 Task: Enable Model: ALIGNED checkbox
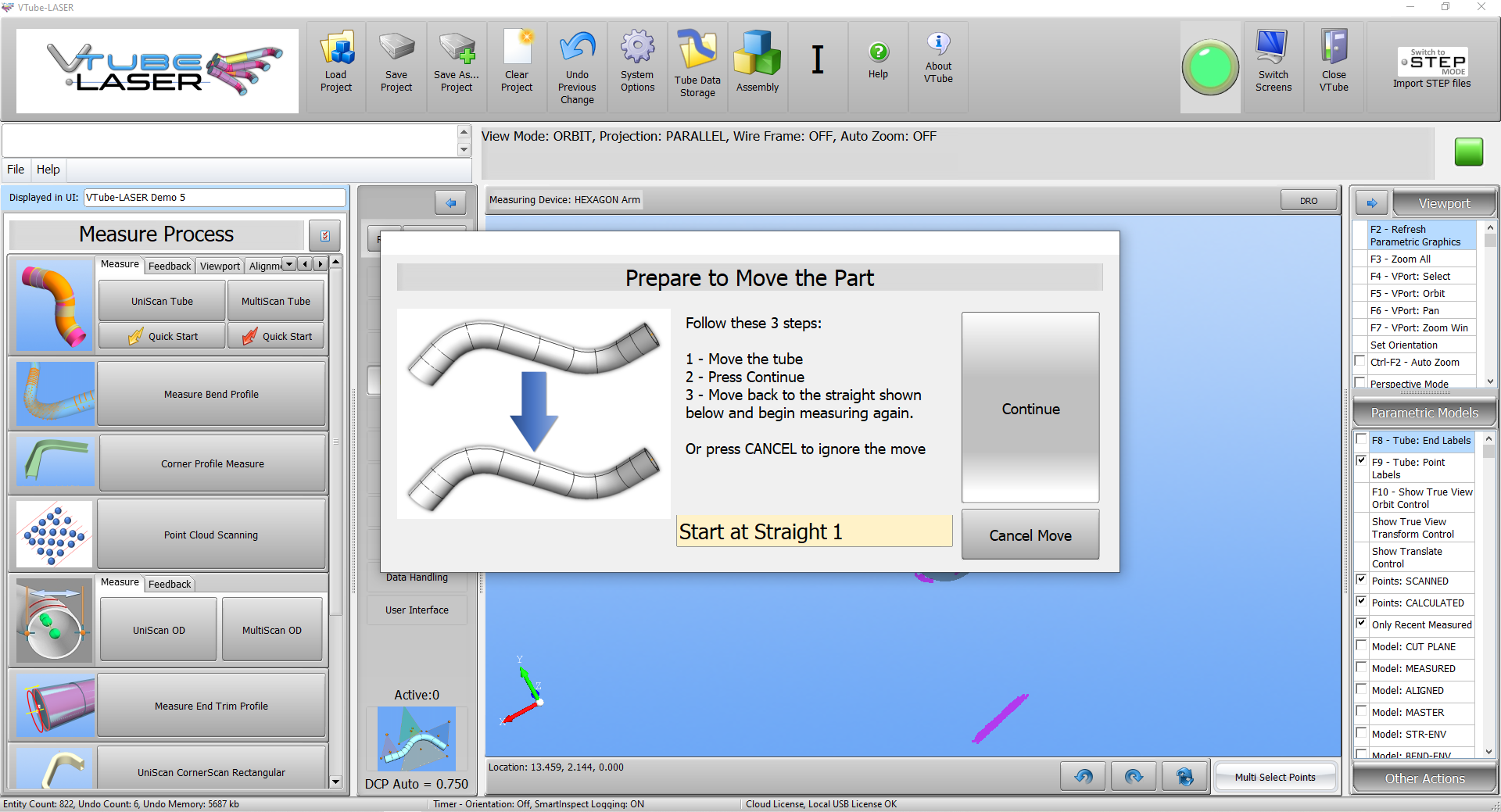coord(1361,689)
